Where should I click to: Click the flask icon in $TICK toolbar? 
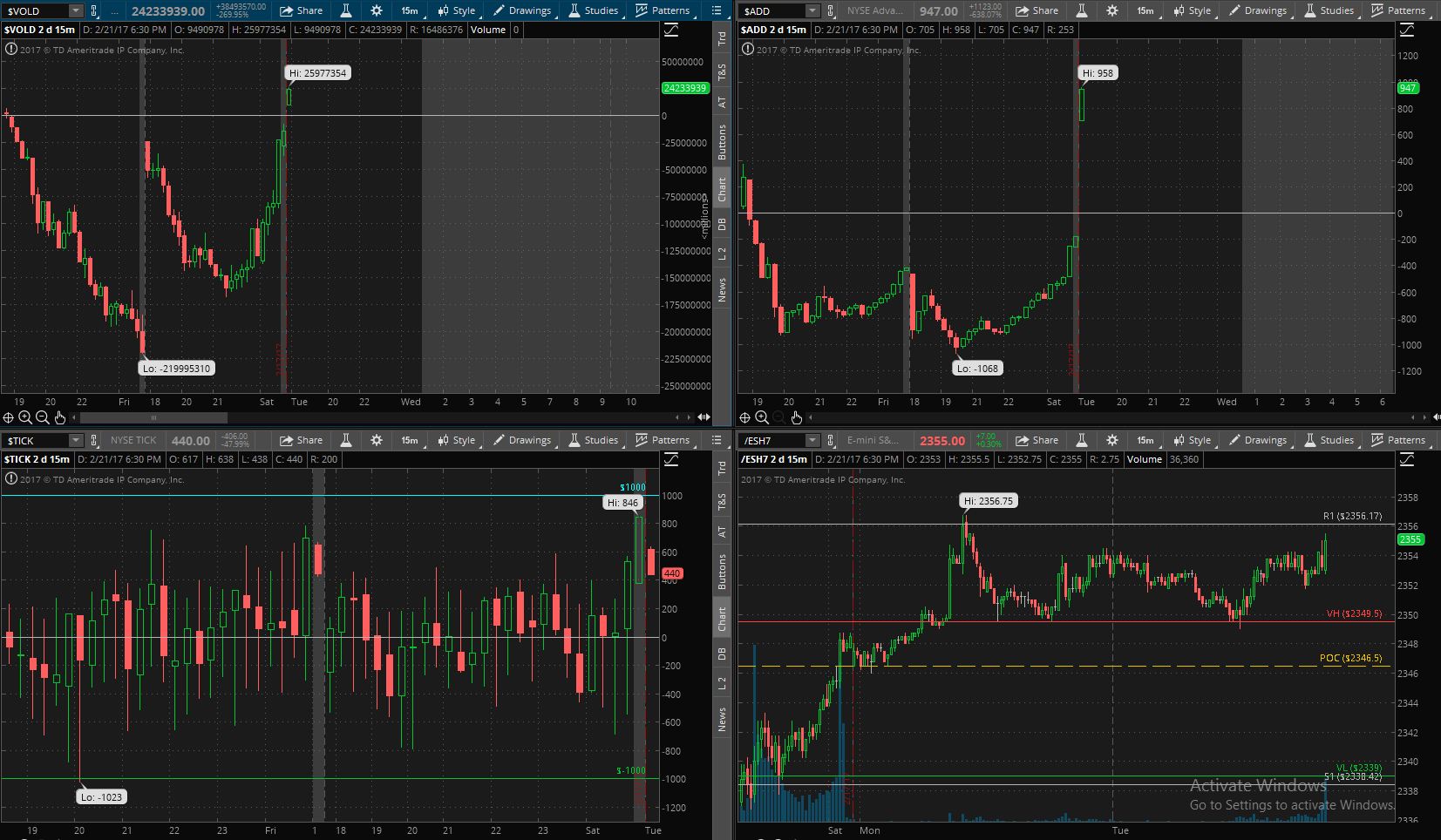pos(346,440)
